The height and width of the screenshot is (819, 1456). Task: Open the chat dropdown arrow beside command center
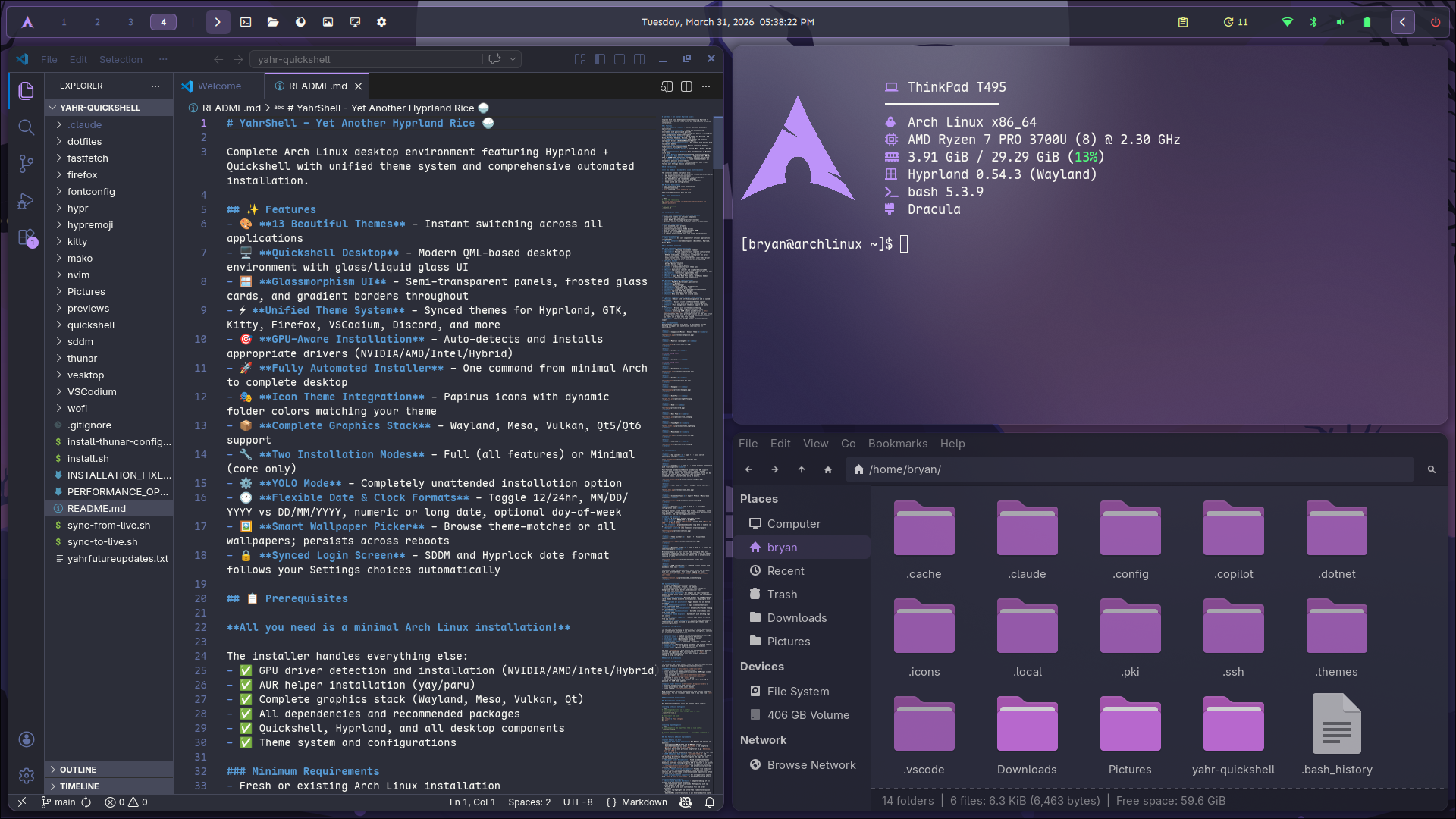coord(513,59)
